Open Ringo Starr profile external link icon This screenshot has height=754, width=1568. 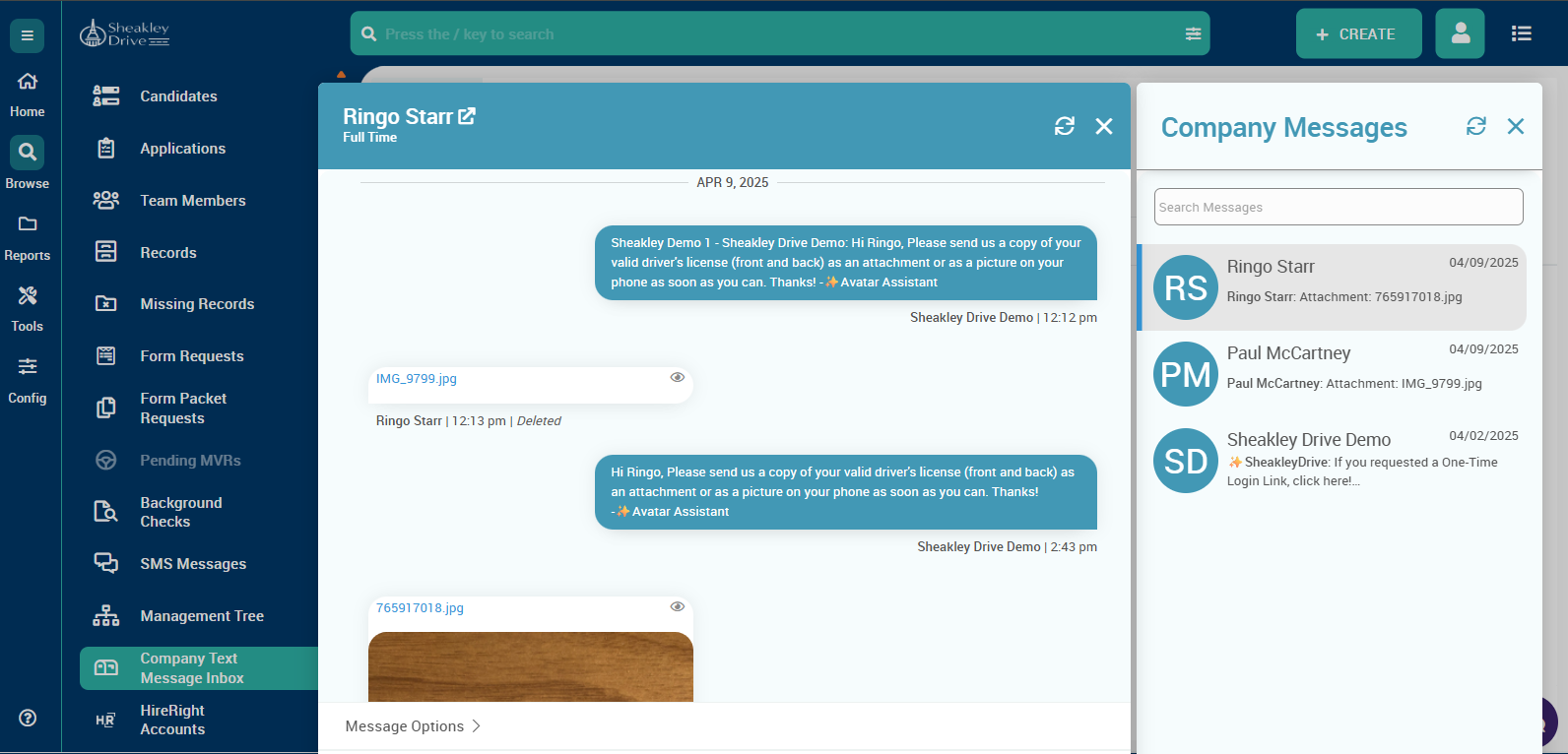click(467, 116)
